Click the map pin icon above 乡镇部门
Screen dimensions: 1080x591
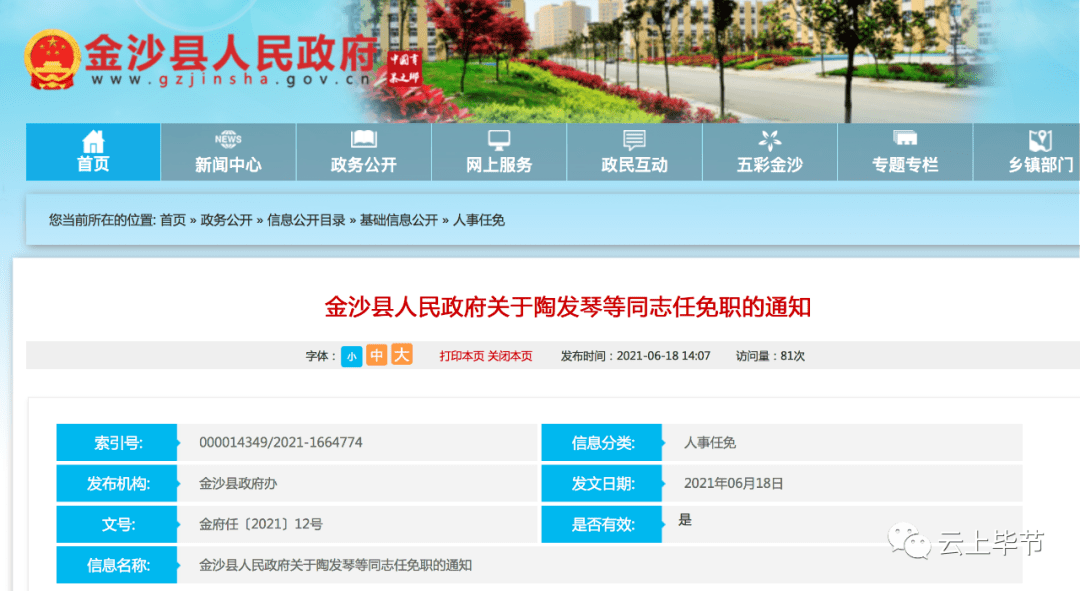tap(1040, 141)
